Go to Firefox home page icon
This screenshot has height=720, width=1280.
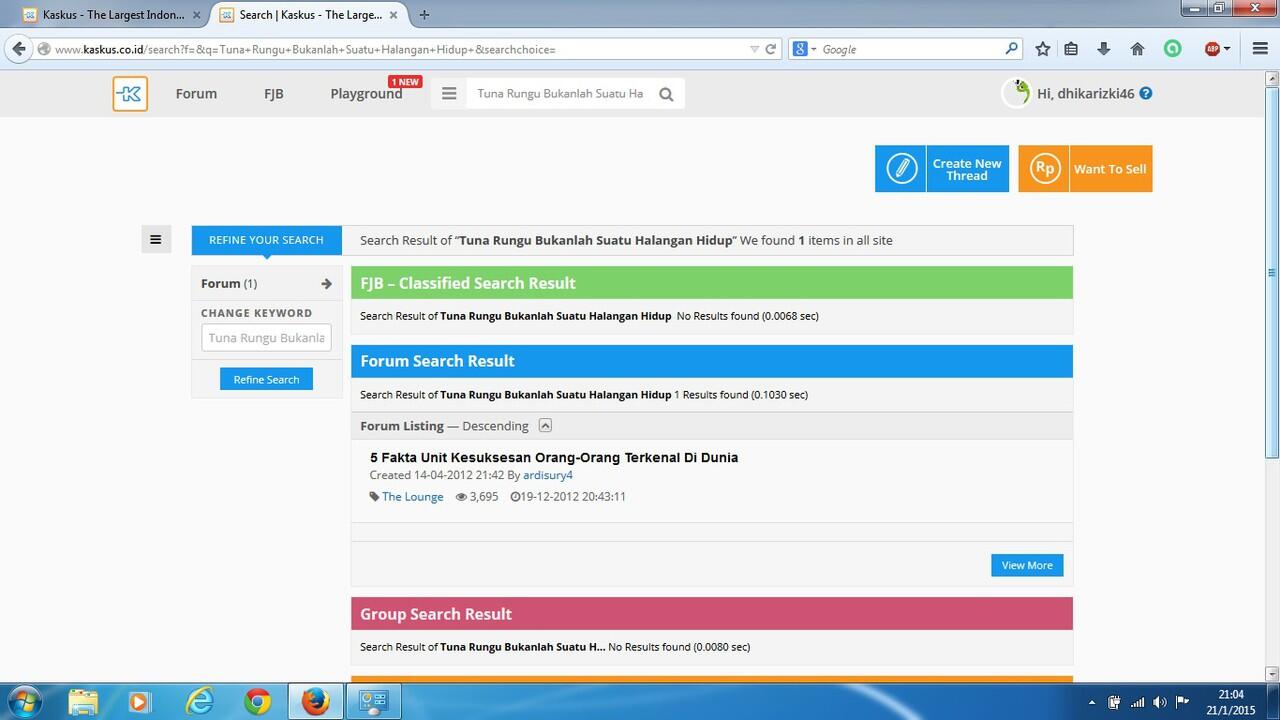[x=1137, y=49]
